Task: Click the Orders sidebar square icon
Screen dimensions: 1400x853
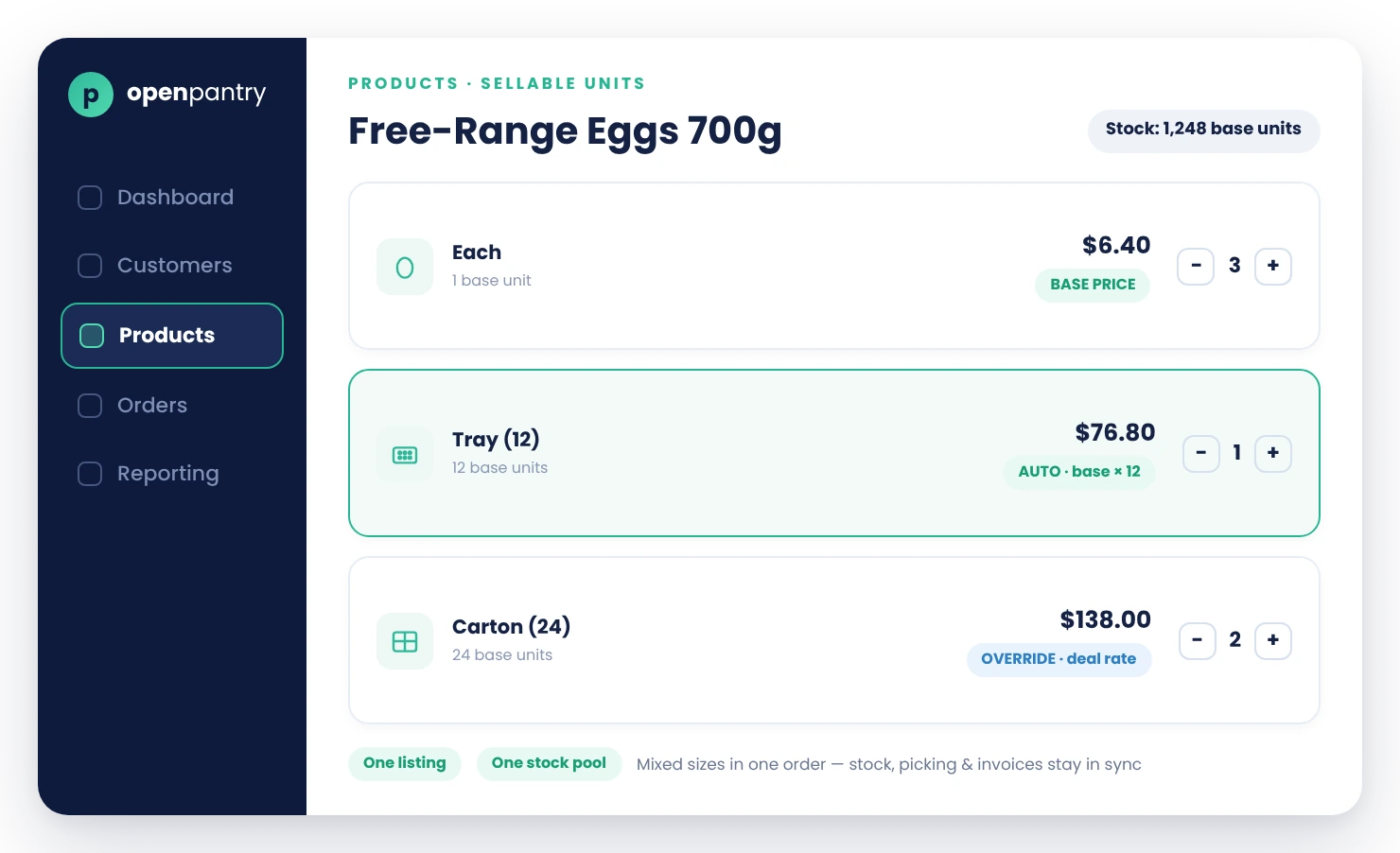Action: 90,406
